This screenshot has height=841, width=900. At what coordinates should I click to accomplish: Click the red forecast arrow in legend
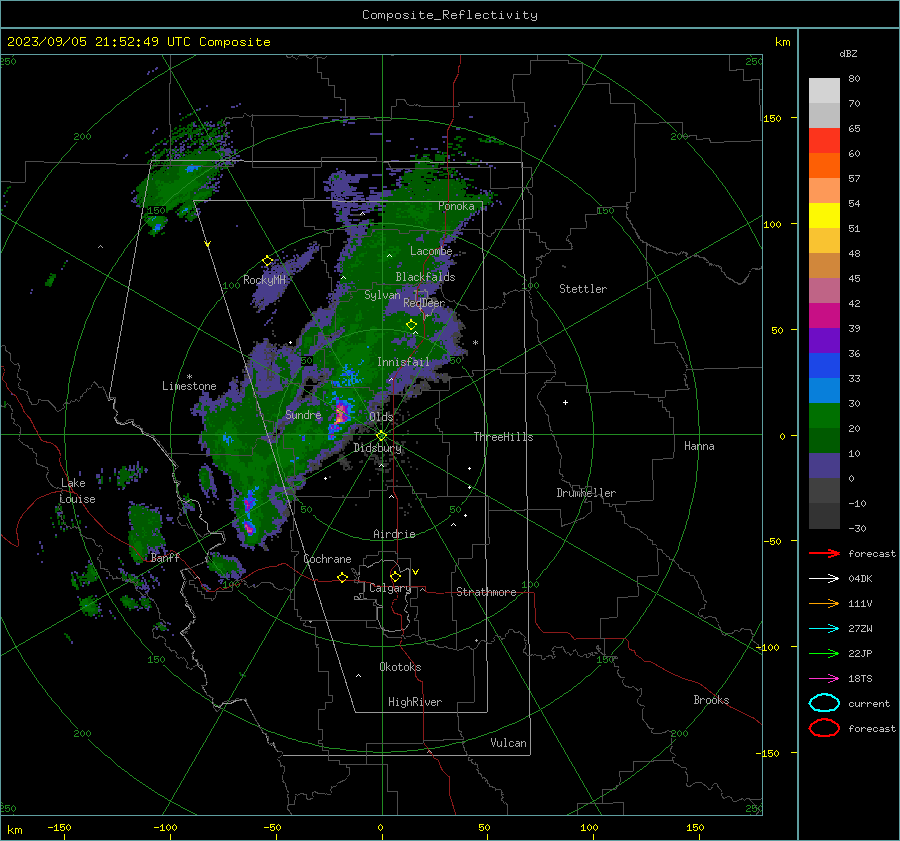[x=824, y=553]
